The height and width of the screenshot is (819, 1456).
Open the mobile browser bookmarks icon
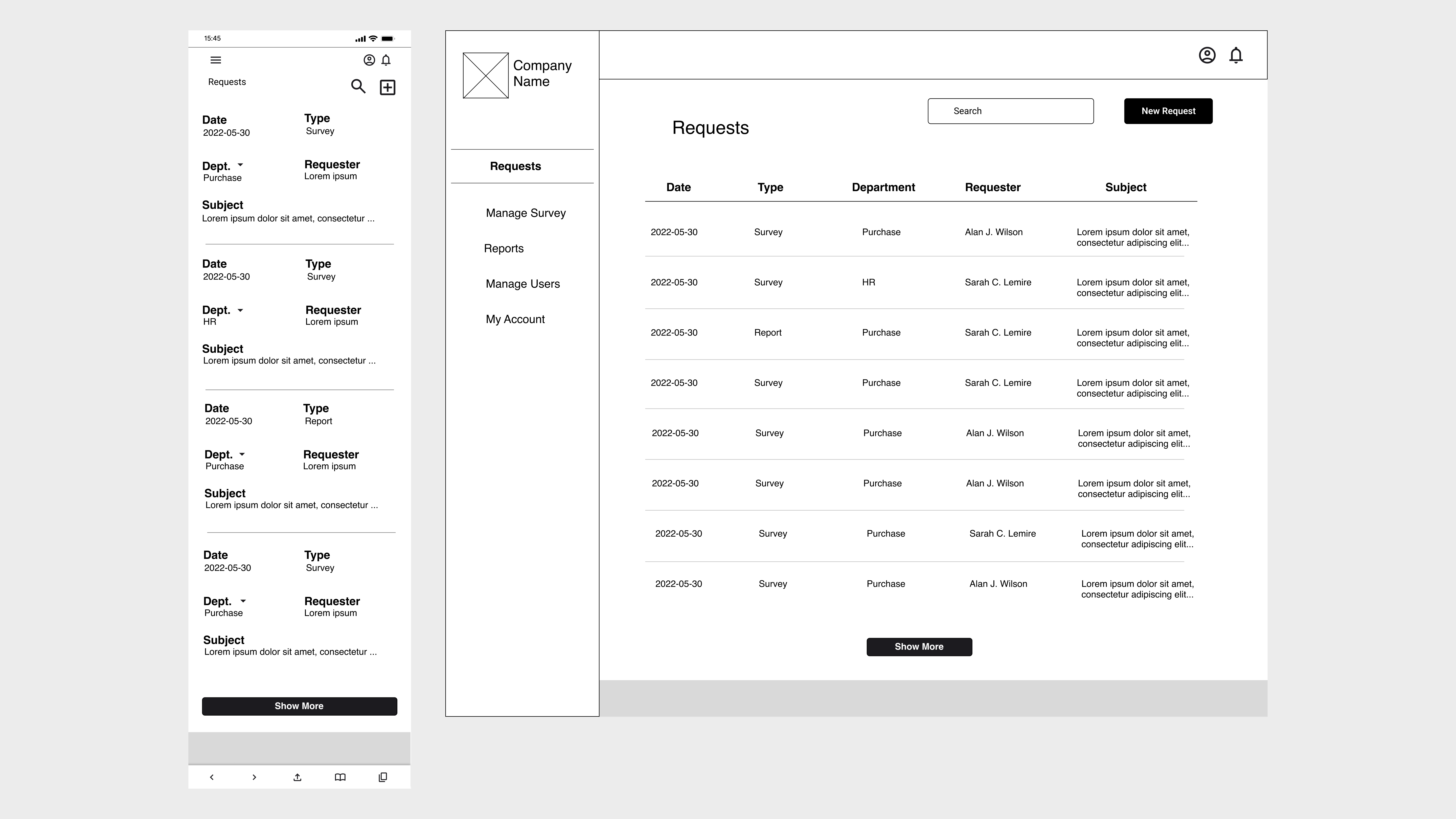[340, 777]
